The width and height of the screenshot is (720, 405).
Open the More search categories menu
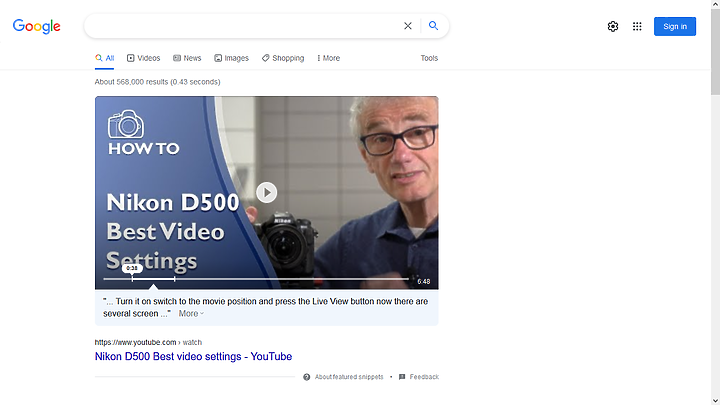328,58
